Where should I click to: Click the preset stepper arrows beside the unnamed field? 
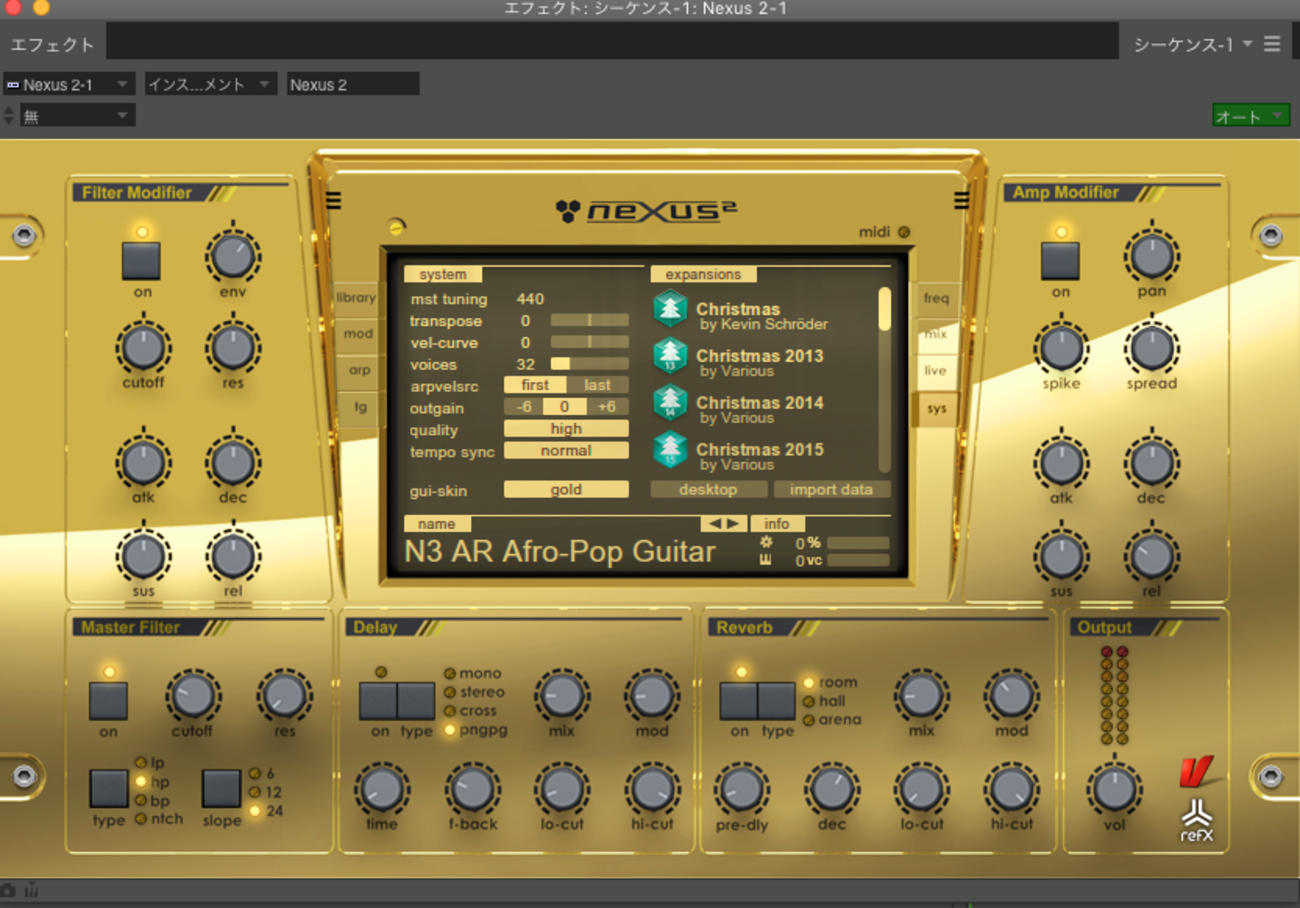[x=9, y=116]
